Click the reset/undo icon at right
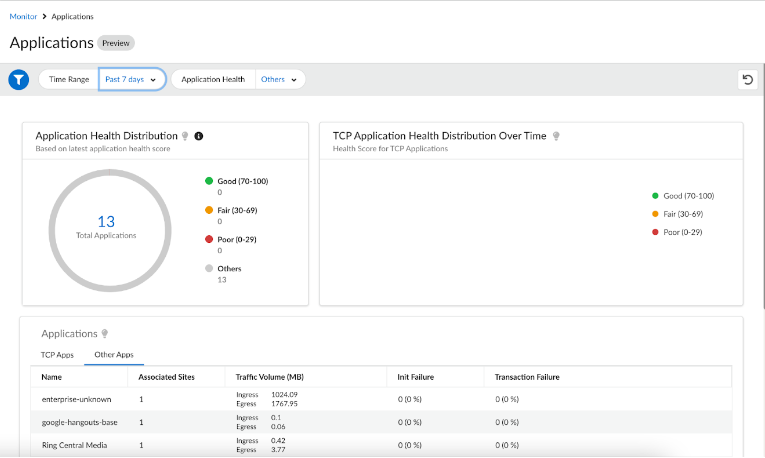This screenshot has height=458, width=765. (746, 80)
